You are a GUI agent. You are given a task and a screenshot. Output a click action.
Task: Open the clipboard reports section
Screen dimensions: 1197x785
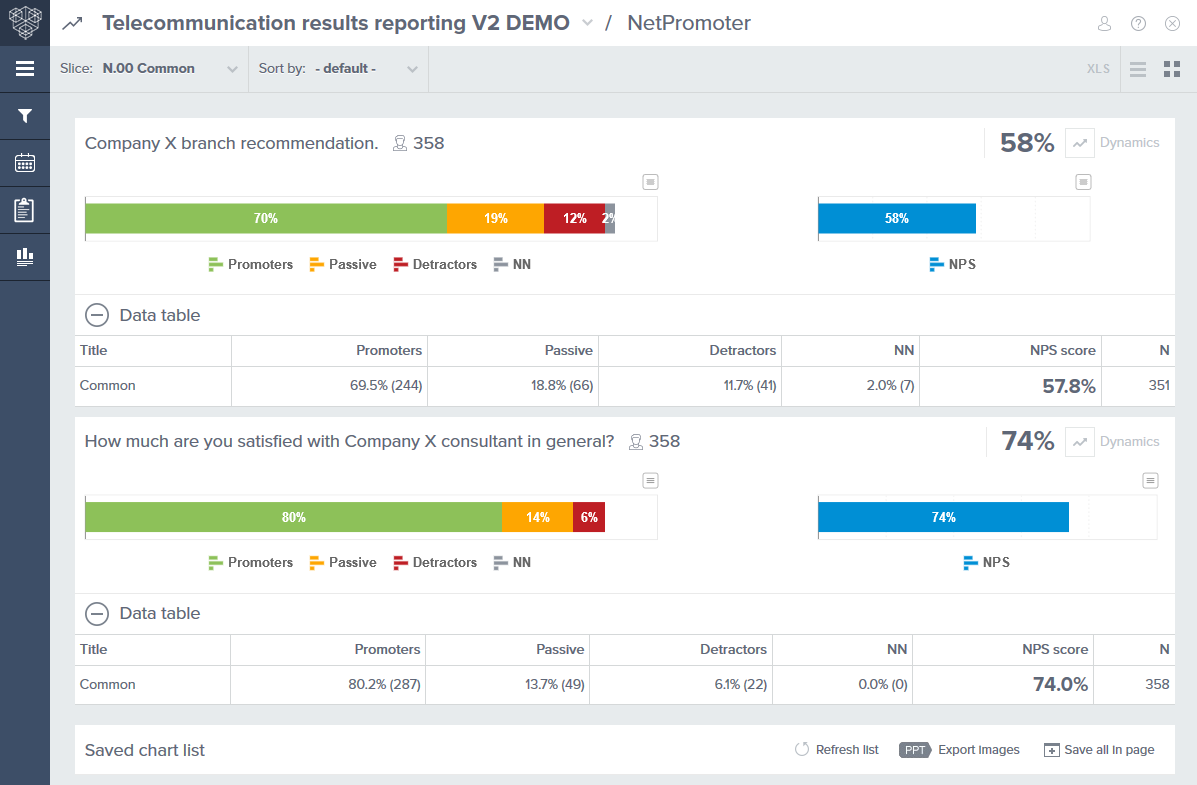[24, 209]
